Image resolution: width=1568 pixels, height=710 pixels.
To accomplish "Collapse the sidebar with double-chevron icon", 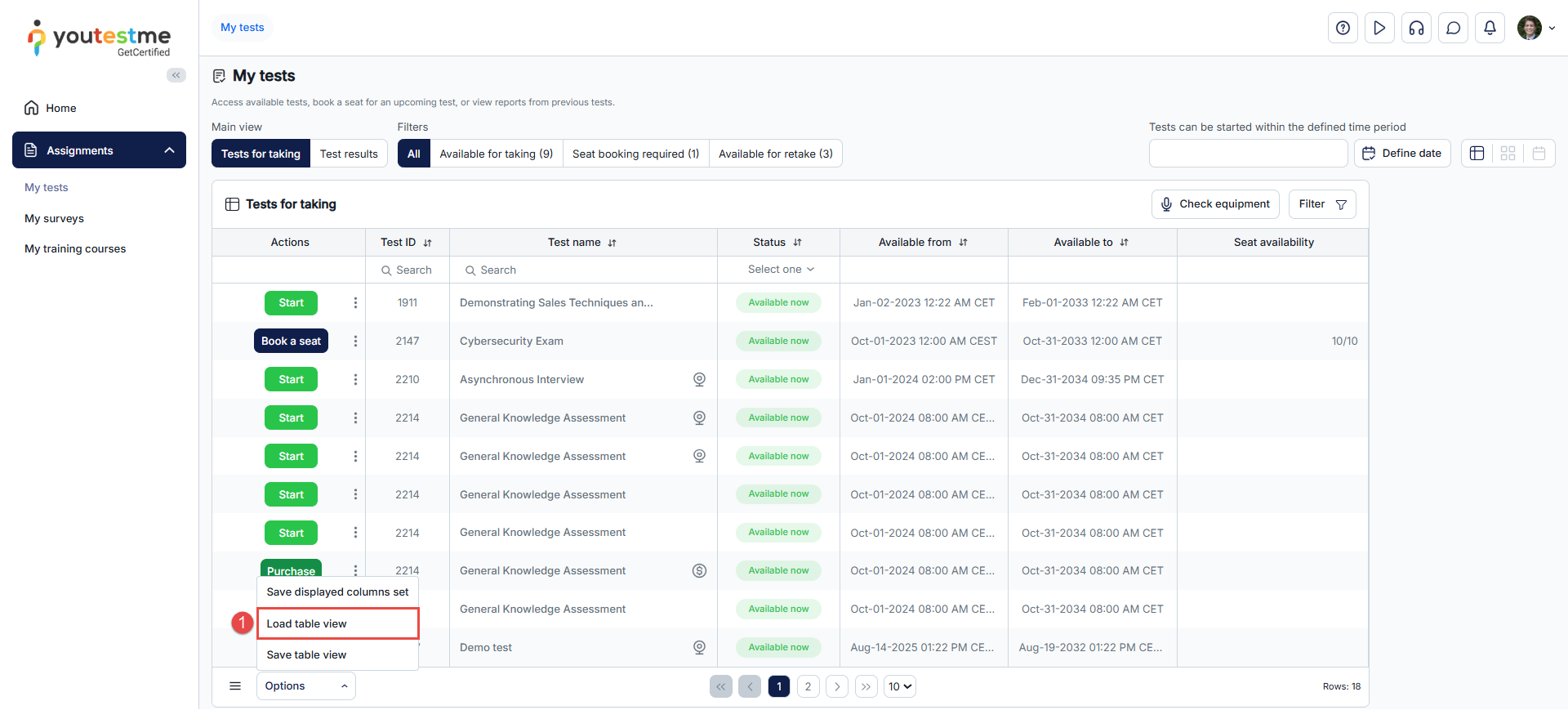I will click(x=176, y=75).
